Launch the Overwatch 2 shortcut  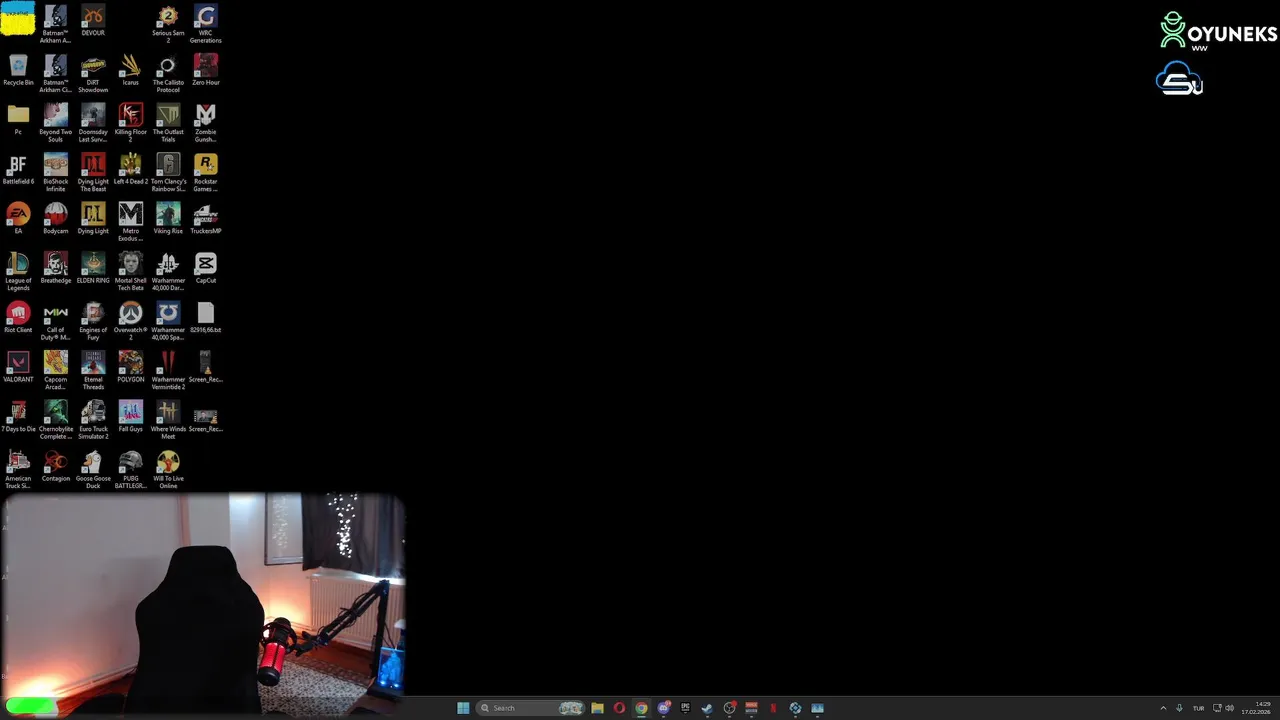click(130, 320)
